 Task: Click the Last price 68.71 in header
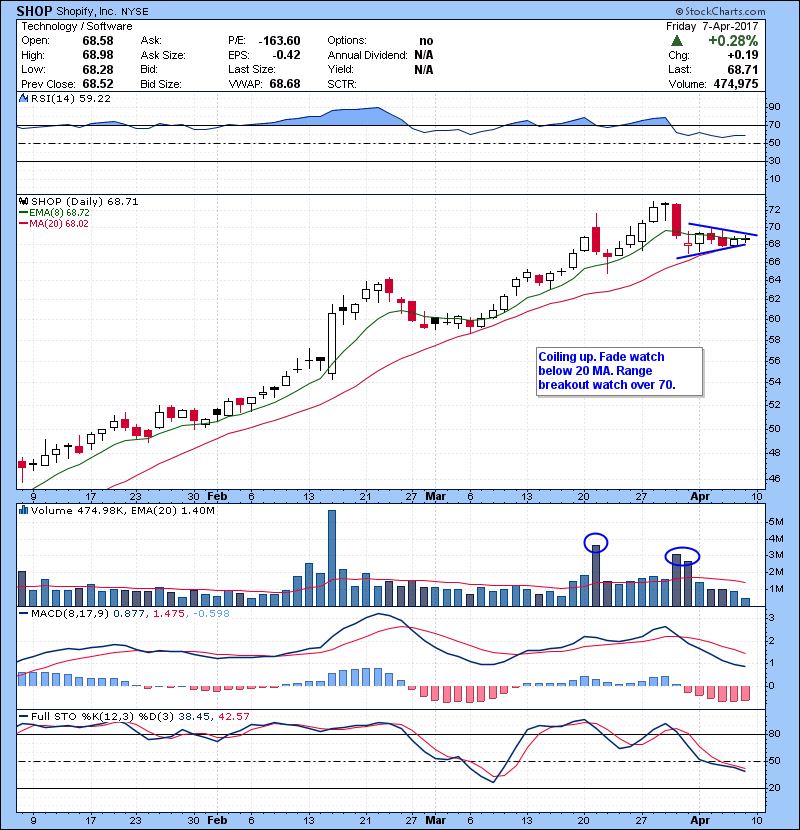(x=742, y=69)
